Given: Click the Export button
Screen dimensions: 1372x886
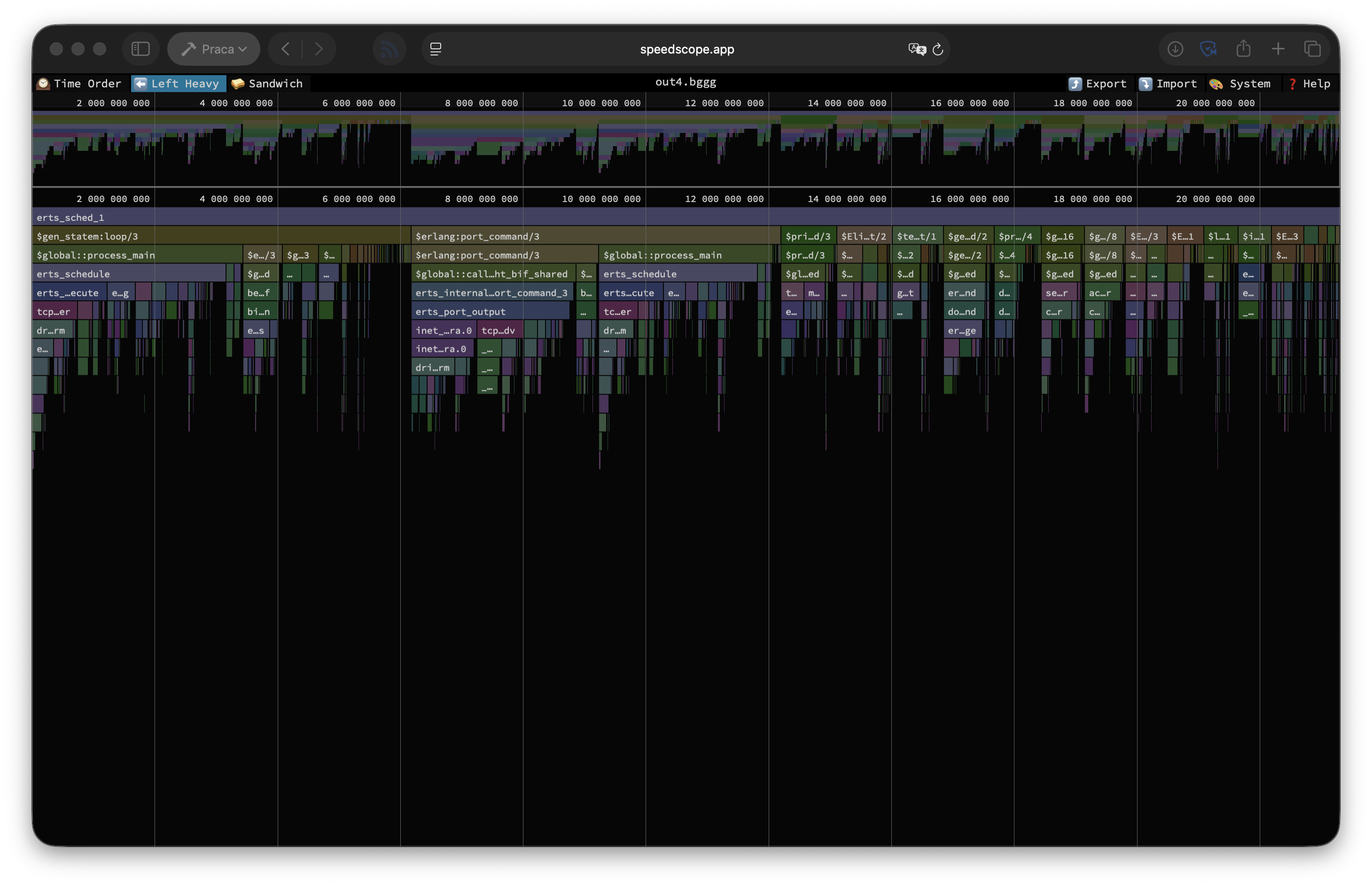Looking at the screenshot, I should (x=1099, y=84).
